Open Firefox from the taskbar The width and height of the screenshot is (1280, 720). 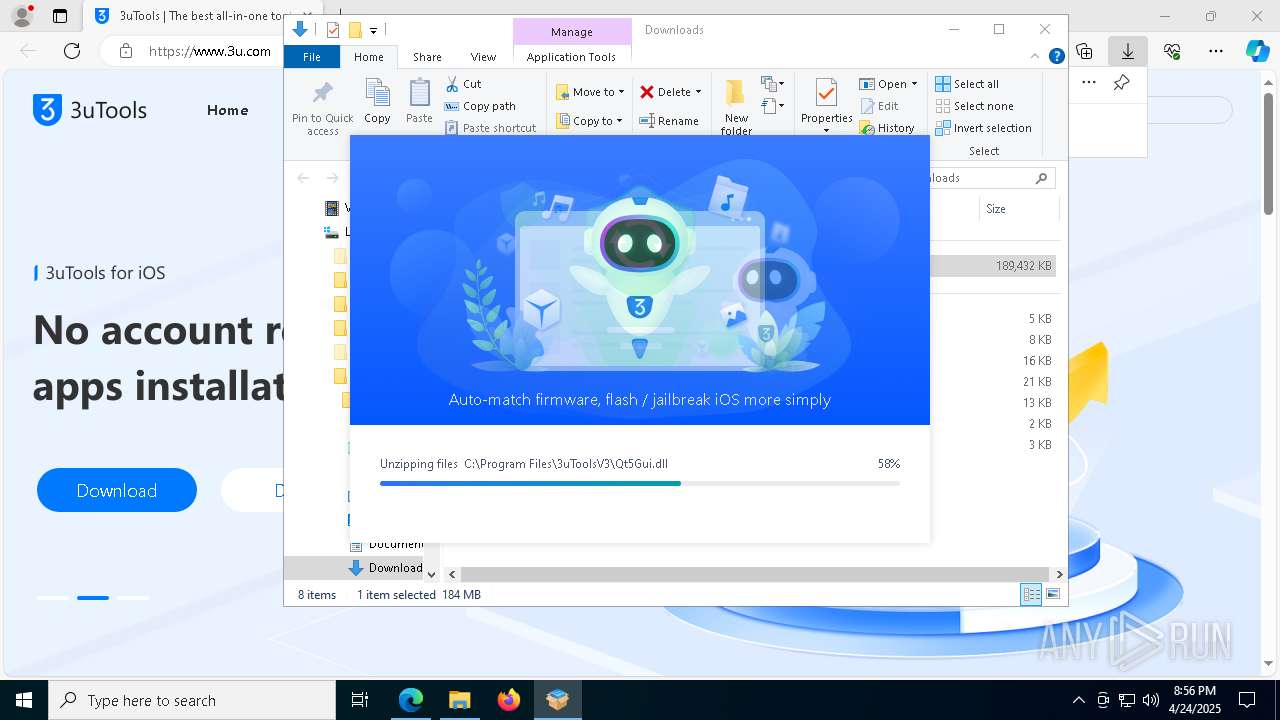click(x=509, y=700)
